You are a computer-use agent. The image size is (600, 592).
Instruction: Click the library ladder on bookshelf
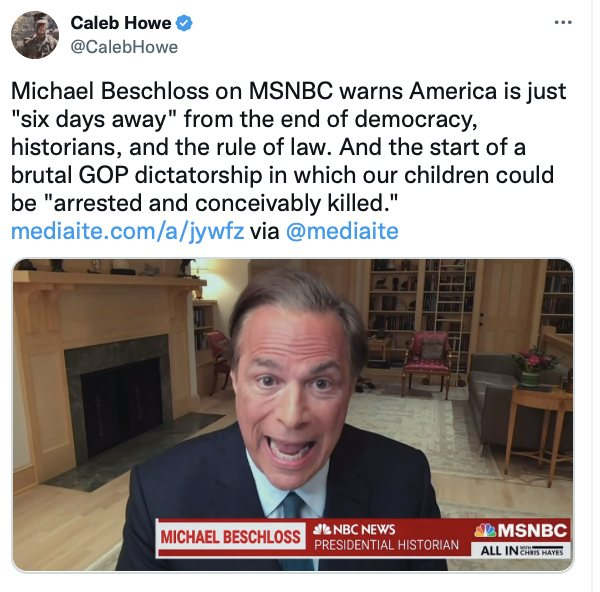pos(450,317)
